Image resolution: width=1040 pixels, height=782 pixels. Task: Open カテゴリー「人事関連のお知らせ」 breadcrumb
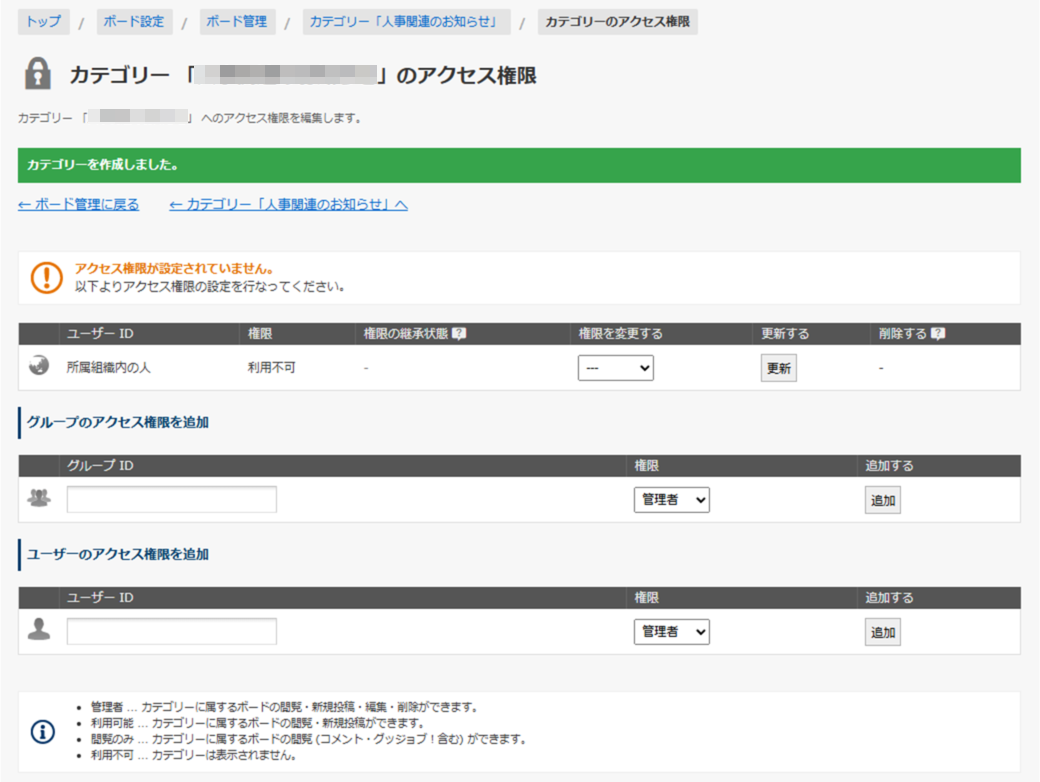click(406, 21)
